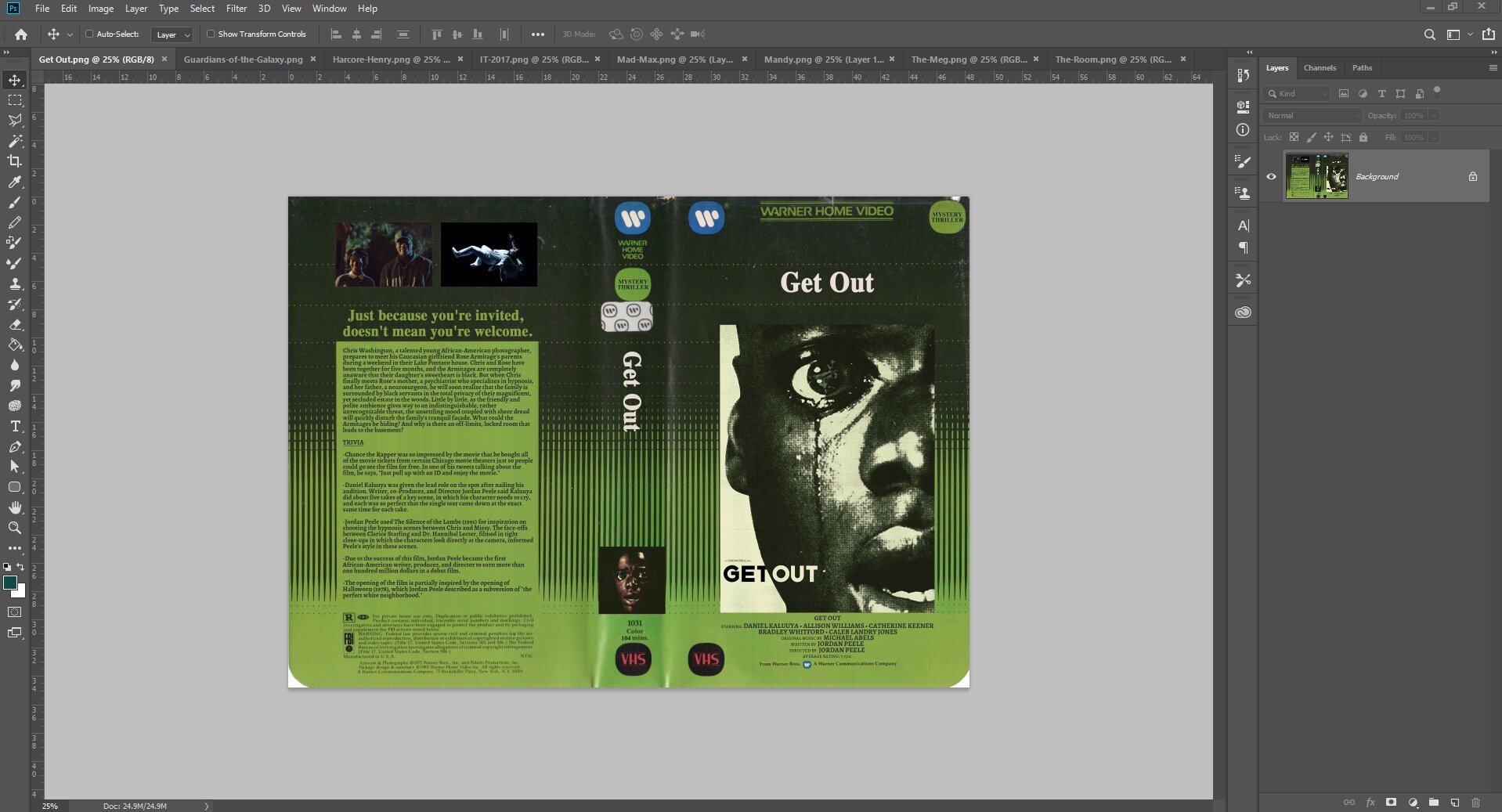Select the Move tool
The width and height of the screenshot is (1502, 812).
click(14, 79)
